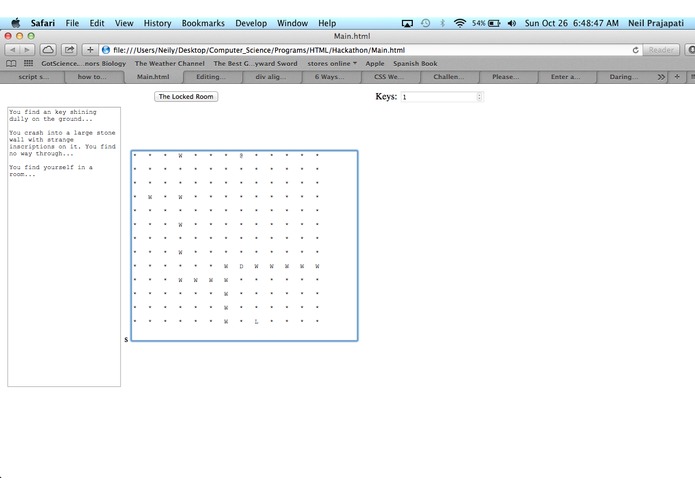Click the AirPlay display icon in menu bar
This screenshot has height=494, width=695.
[407, 23]
